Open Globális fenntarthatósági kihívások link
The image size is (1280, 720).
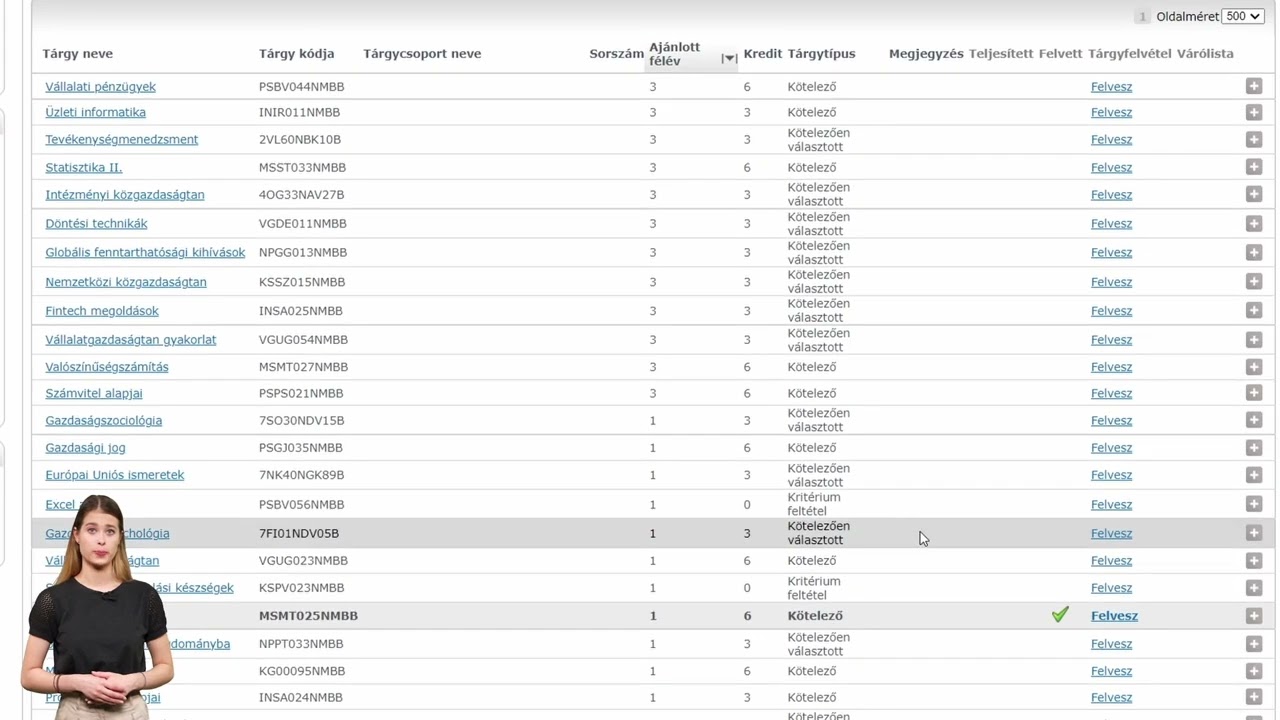click(145, 252)
